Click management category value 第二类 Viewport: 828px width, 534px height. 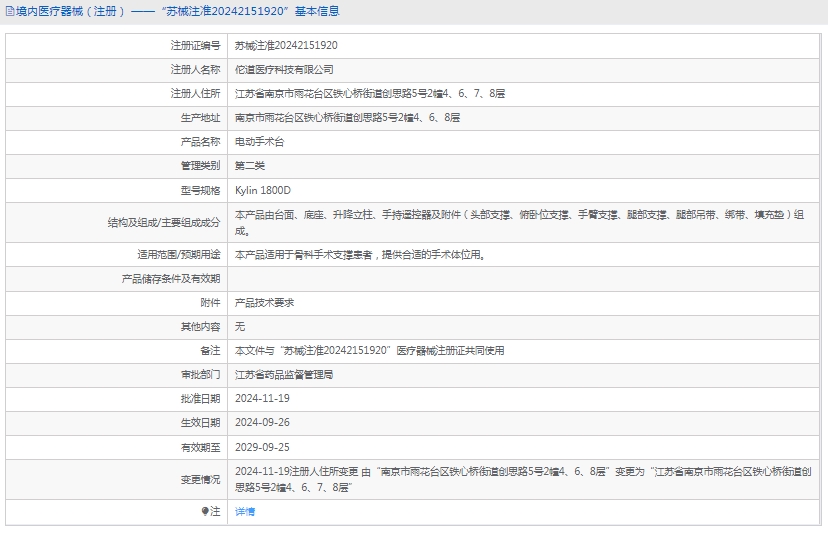pos(250,166)
